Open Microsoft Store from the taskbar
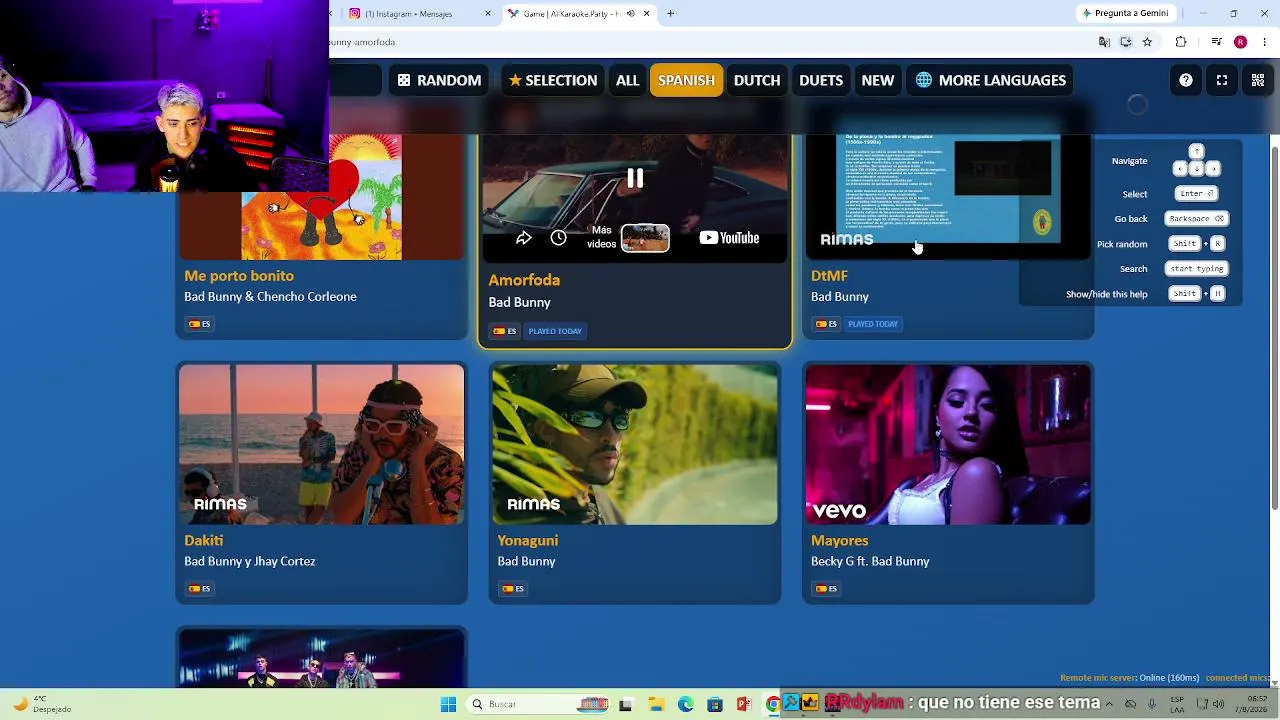1280x720 pixels. [715, 704]
